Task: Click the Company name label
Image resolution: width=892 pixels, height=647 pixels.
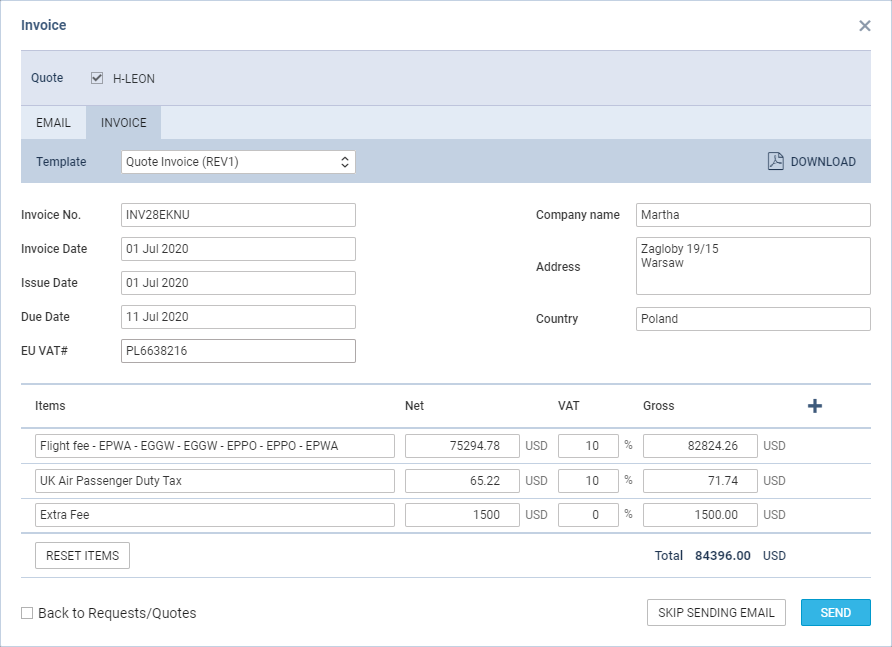Action: tap(577, 215)
